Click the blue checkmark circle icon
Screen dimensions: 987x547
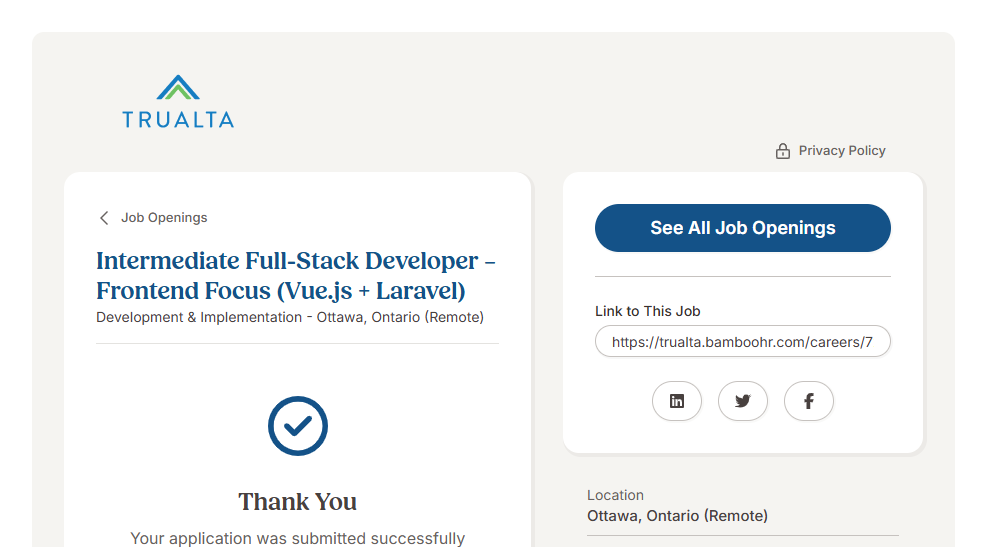tap(298, 426)
